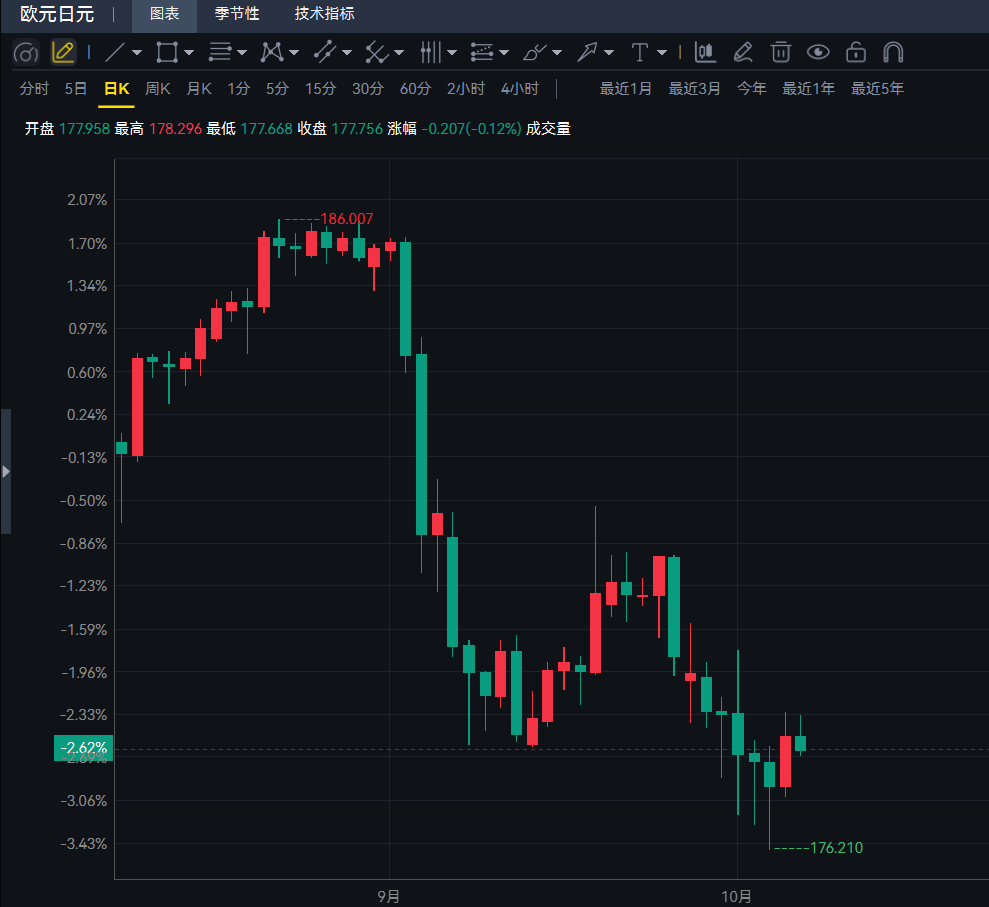Choose the text annotation tool
989x907 pixels.
tap(640, 52)
